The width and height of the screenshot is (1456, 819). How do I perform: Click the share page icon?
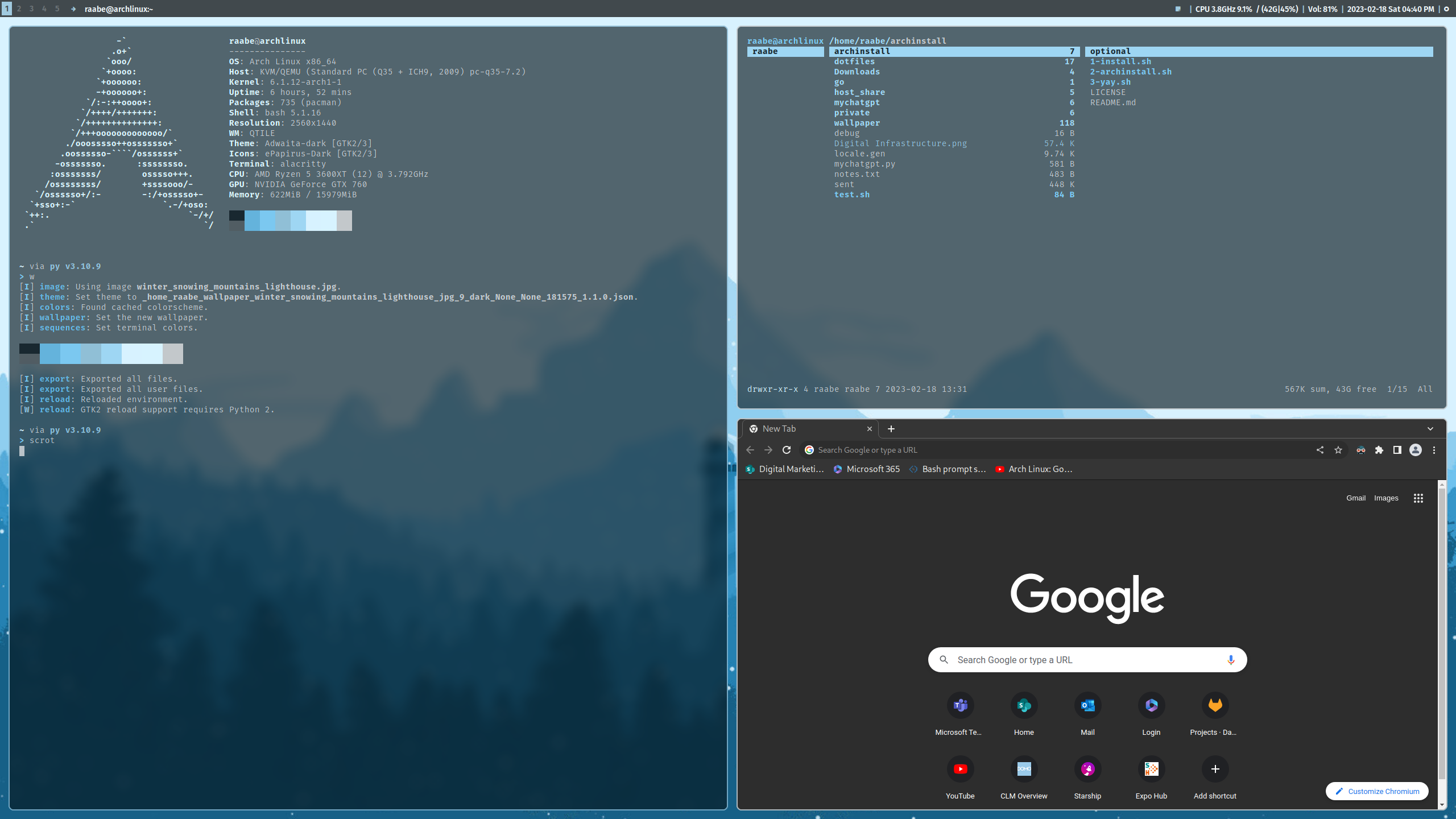(x=1320, y=450)
